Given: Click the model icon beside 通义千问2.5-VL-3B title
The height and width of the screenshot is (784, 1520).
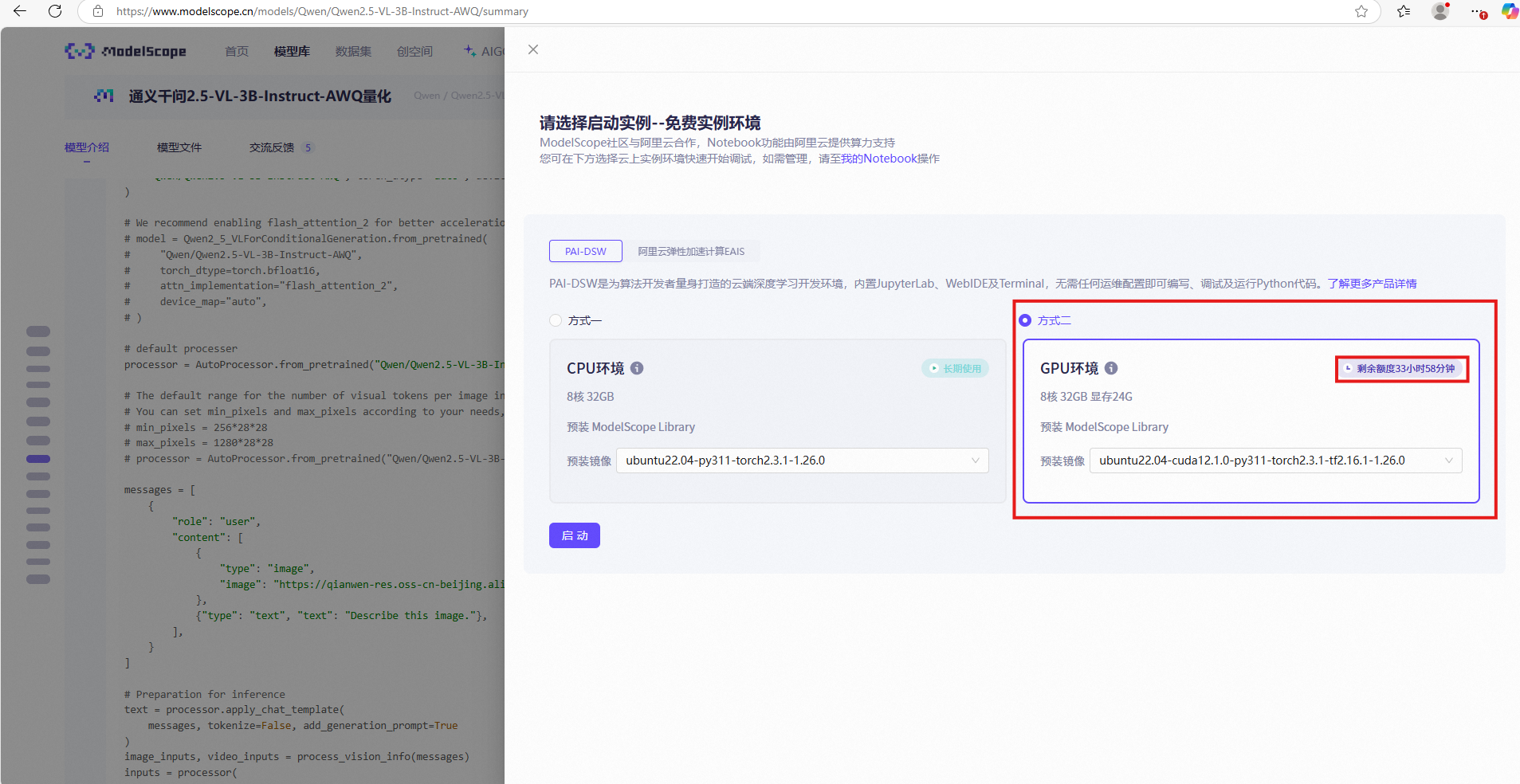Looking at the screenshot, I should pos(104,96).
